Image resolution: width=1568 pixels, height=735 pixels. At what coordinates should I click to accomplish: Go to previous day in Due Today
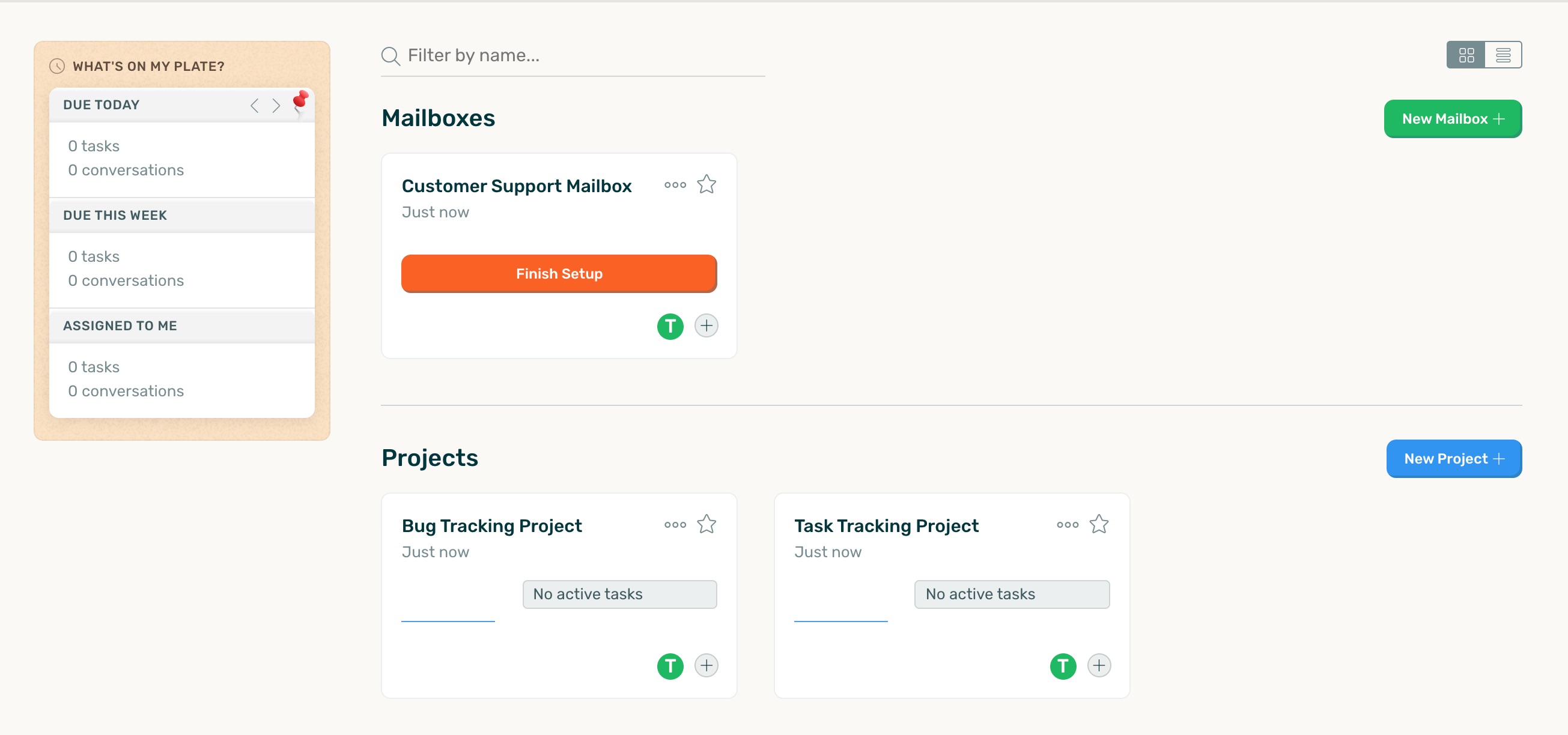(x=255, y=106)
